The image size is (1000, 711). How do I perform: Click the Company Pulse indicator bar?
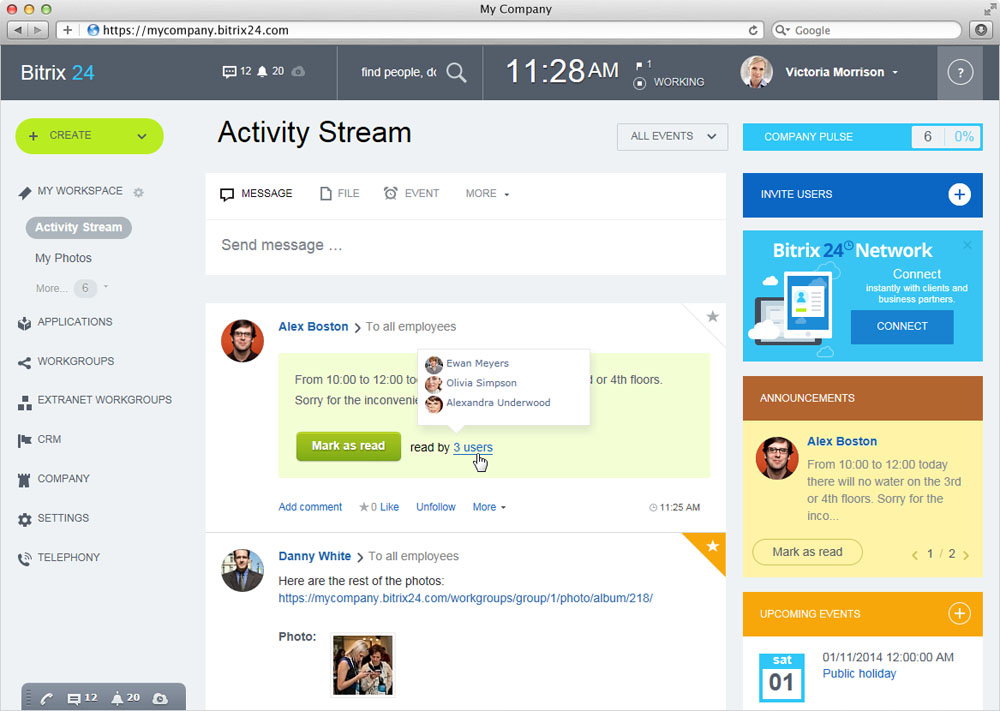click(862, 136)
